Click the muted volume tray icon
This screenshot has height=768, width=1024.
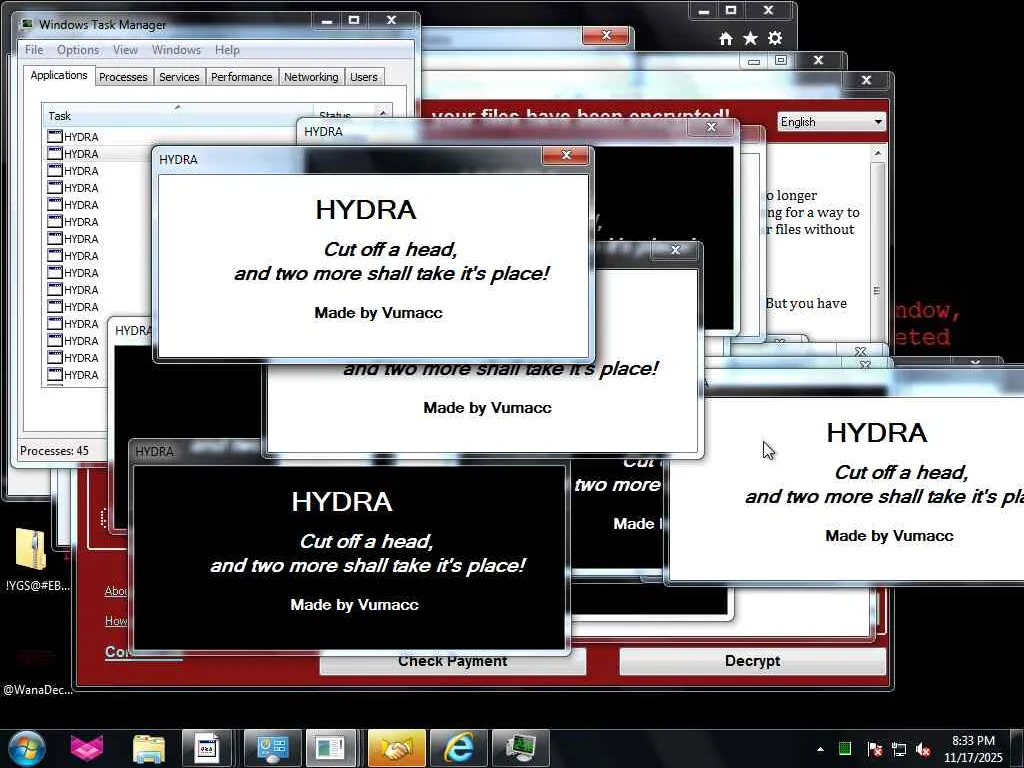tap(923, 749)
